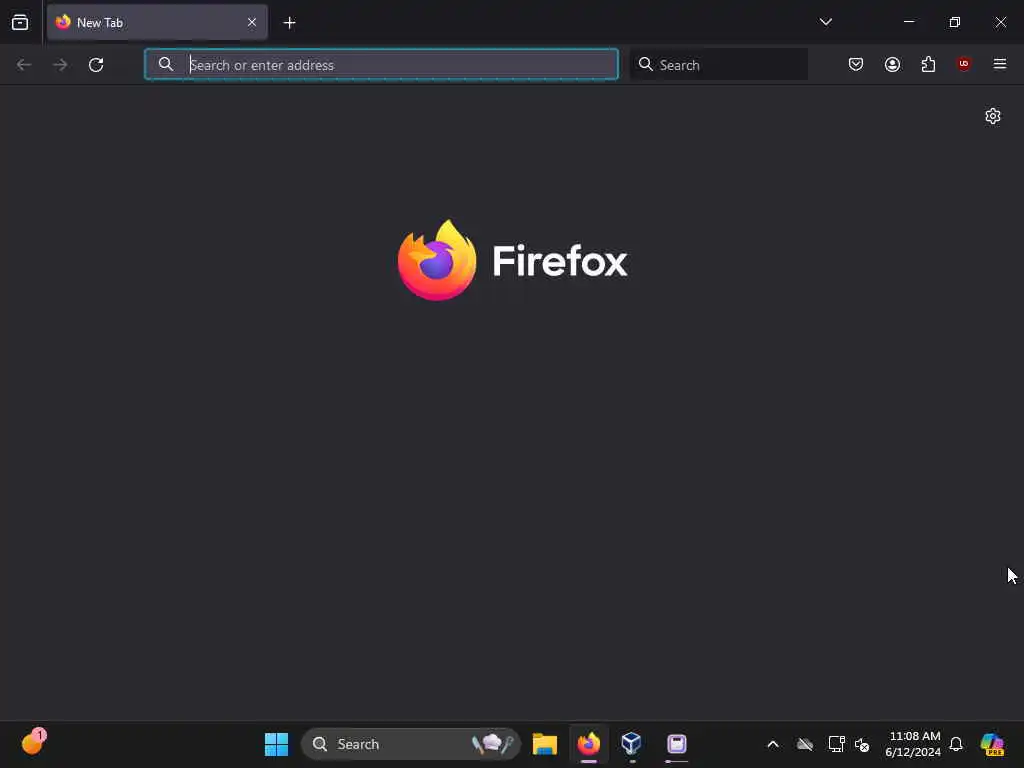Click the magnifier icon in the address bar
Image resolution: width=1024 pixels, height=768 pixels.
coord(166,64)
